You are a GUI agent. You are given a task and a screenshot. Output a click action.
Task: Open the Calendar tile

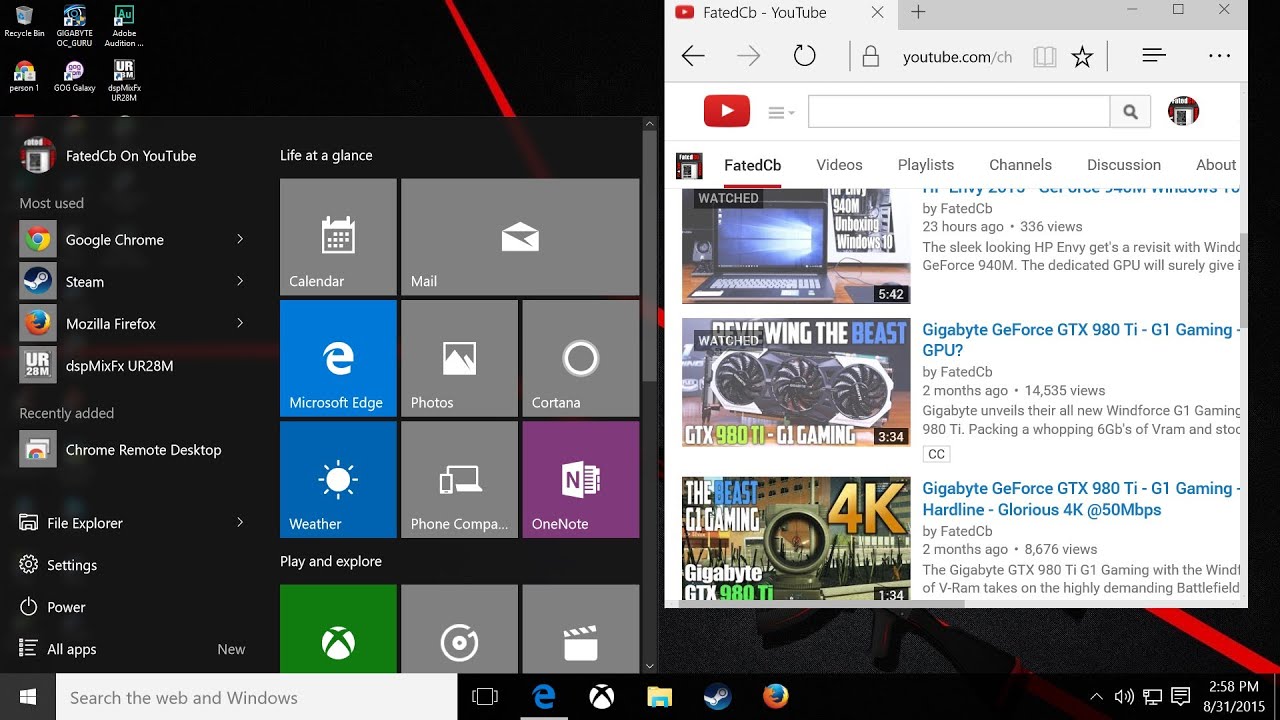[338, 237]
